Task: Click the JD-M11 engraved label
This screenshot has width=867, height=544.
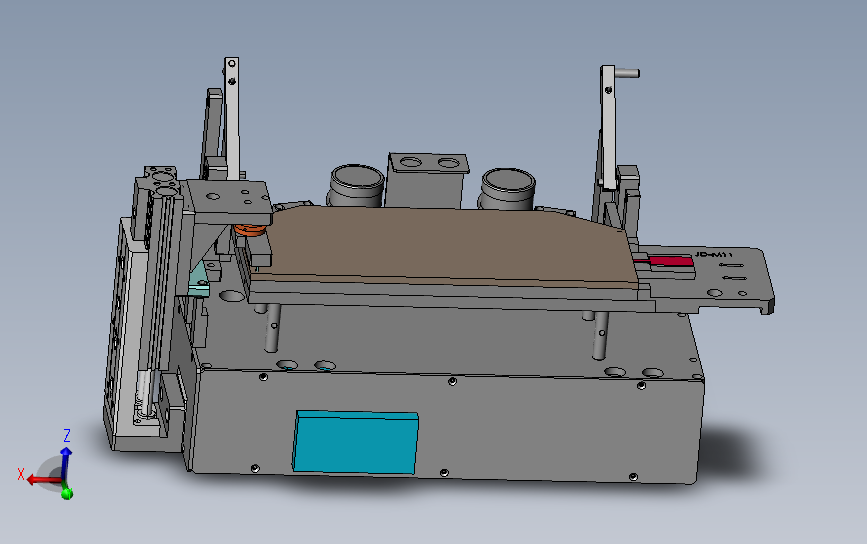Action: 713,254
